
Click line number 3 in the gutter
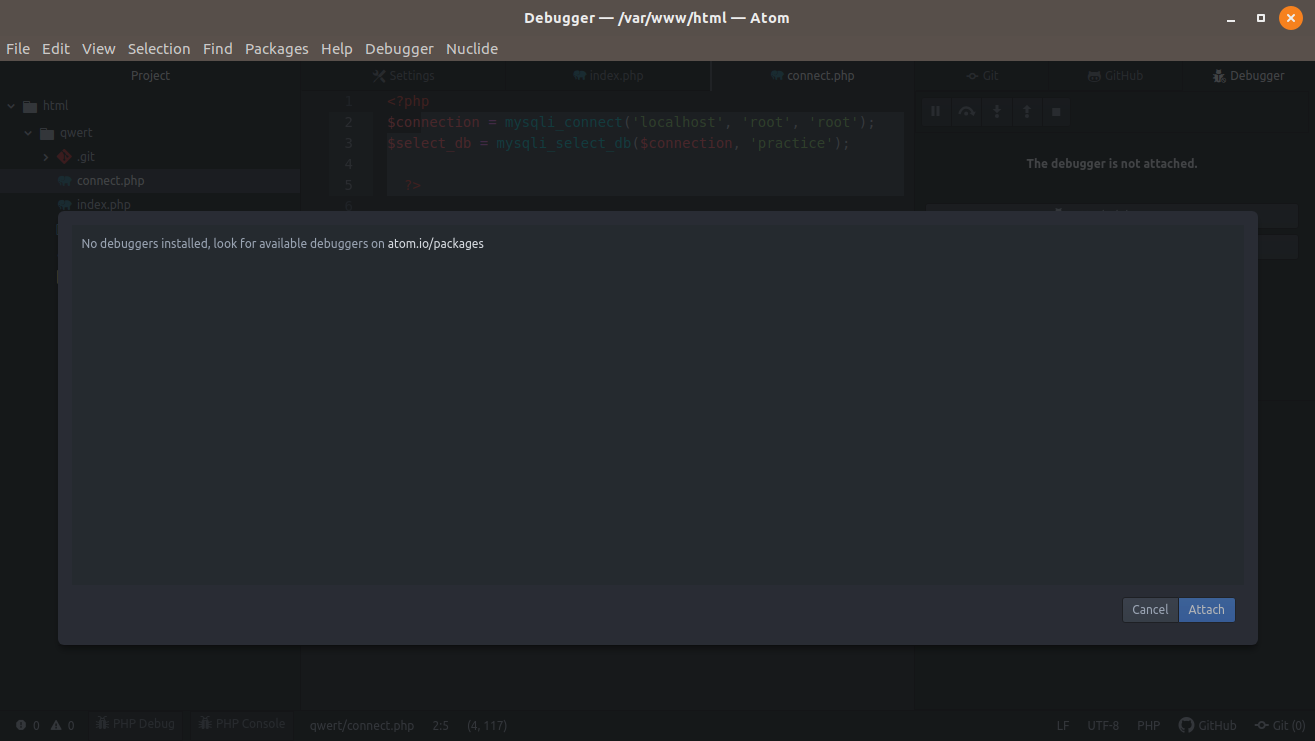[348, 143]
